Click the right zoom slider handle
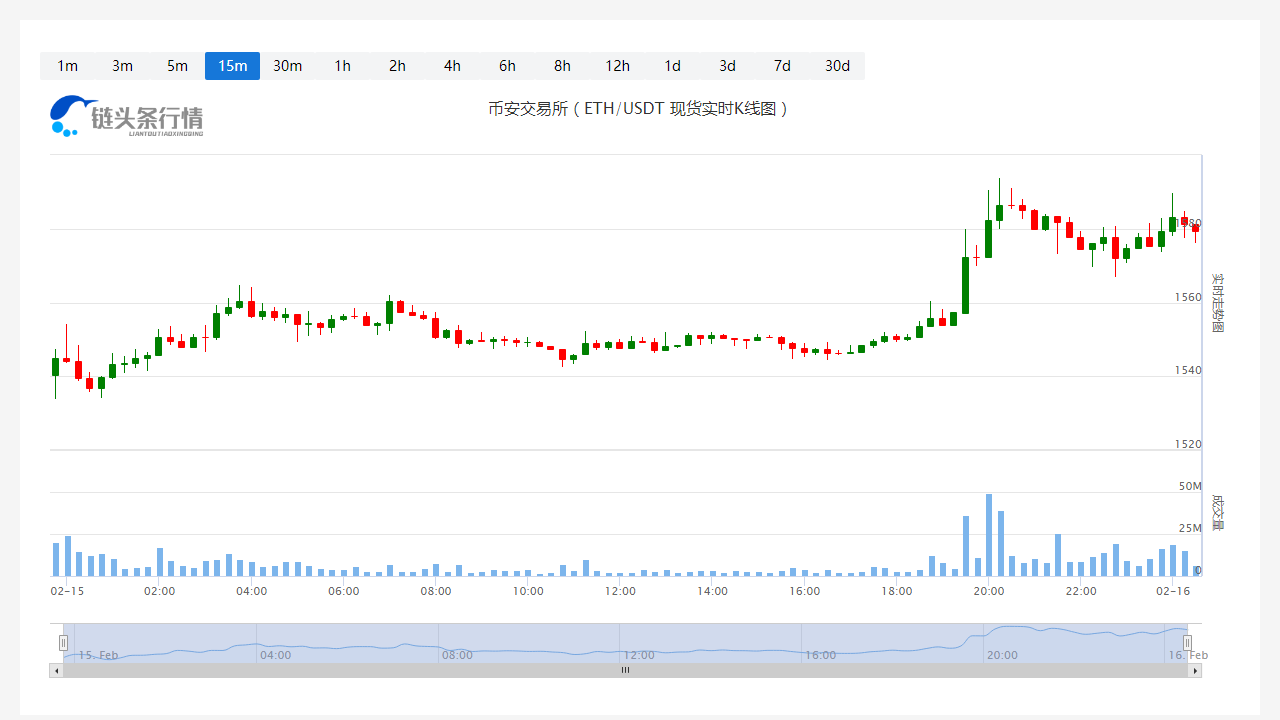The width and height of the screenshot is (1280, 720). [x=1187, y=643]
